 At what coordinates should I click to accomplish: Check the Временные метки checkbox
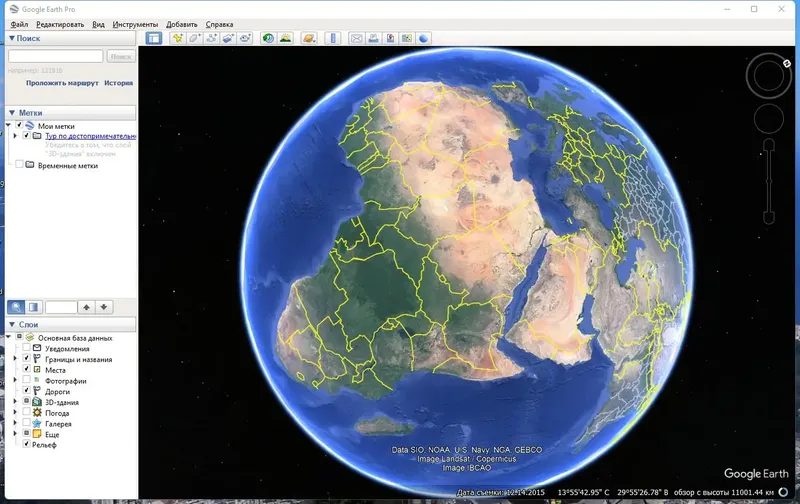tap(19, 165)
